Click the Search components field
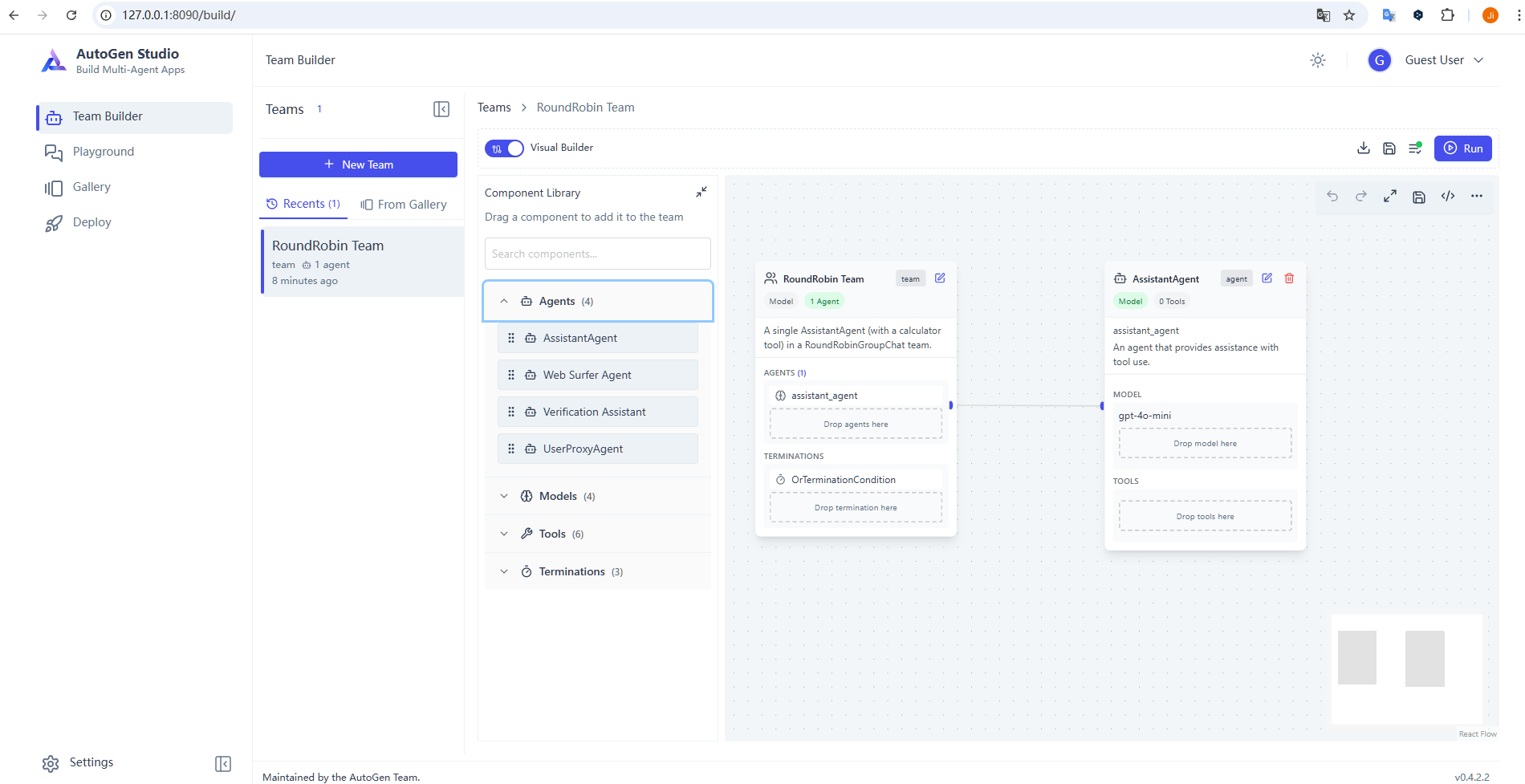 [598, 254]
